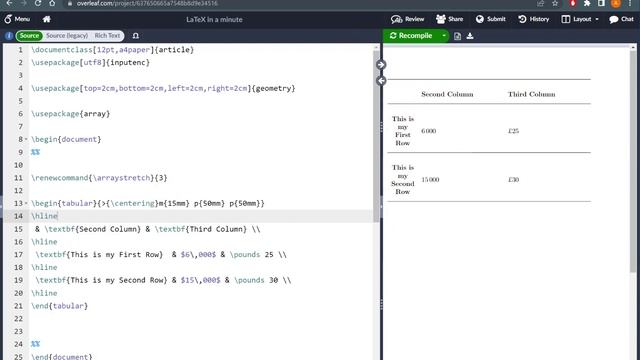Sync editor location to PDF arrow
This screenshot has width=640, height=360.
click(381, 64)
